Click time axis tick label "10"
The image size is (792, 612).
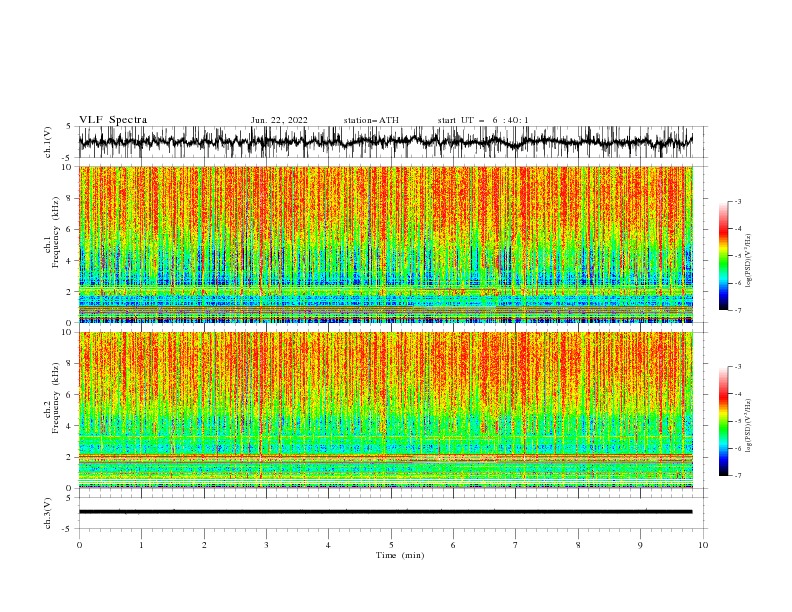(x=703, y=545)
